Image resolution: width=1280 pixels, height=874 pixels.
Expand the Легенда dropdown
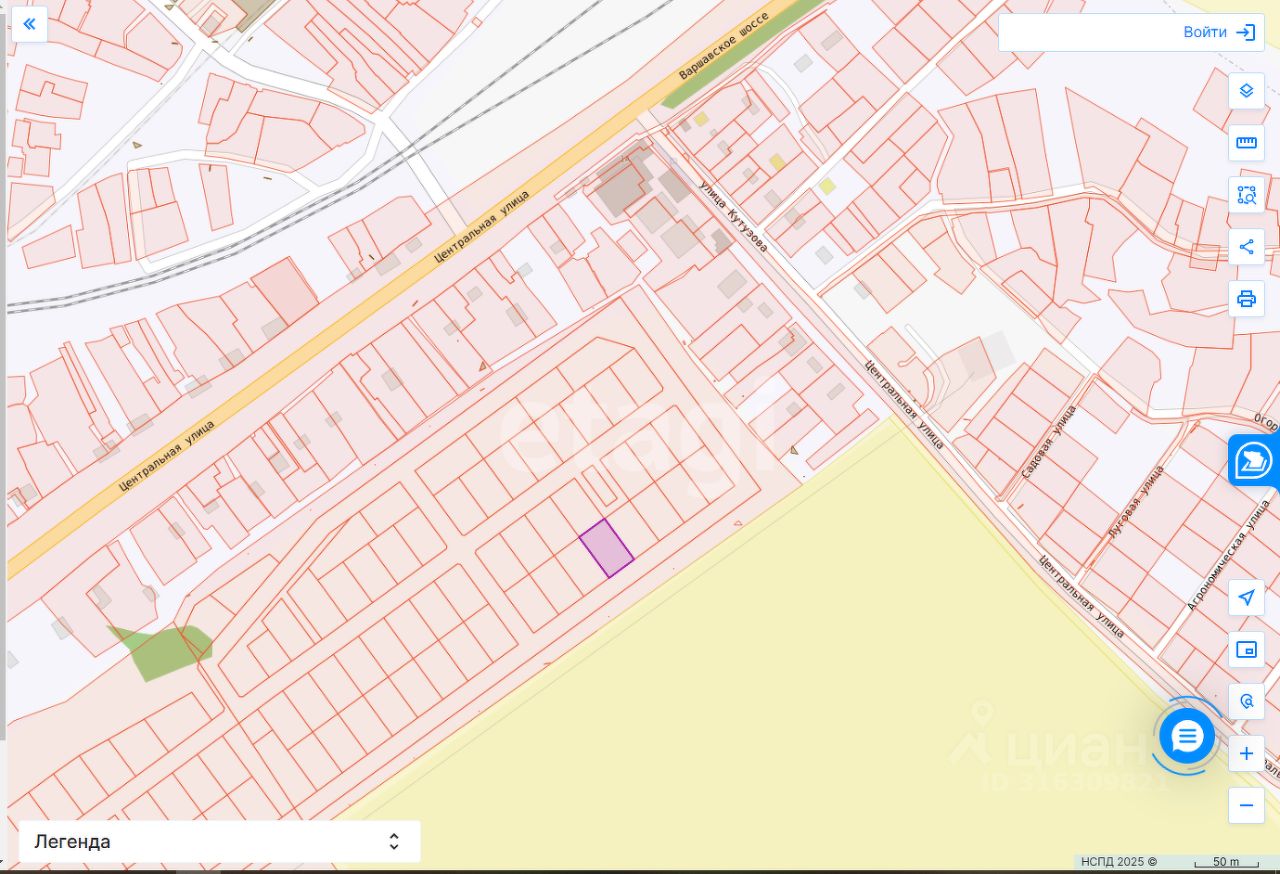tap(220, 842)
